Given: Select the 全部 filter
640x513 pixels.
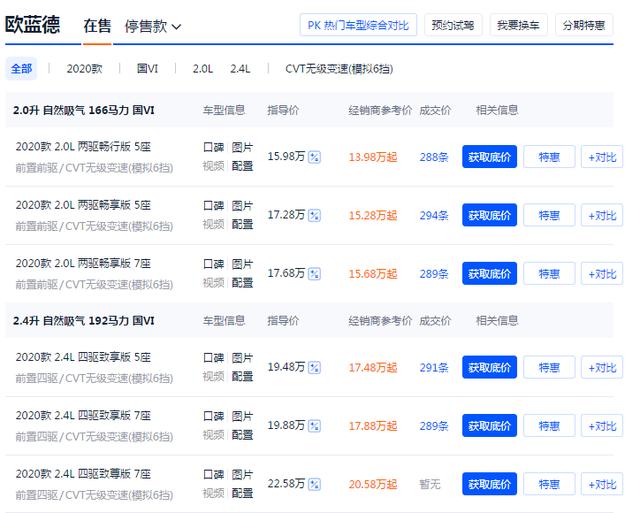Looking at the screenshot, I should pyautogui.click(x=21, y=69).
